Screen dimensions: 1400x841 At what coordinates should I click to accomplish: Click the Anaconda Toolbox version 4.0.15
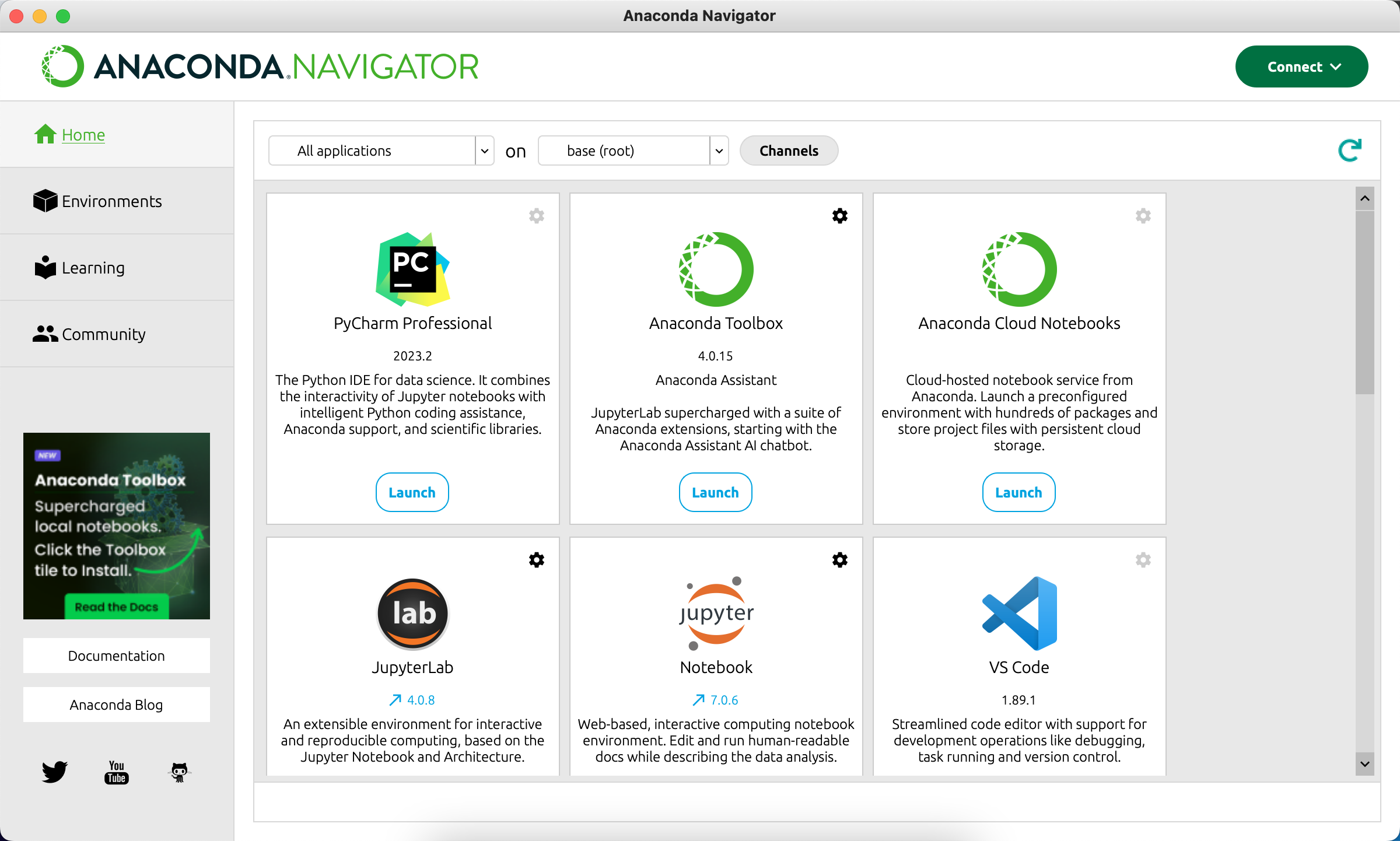[716, 356]
